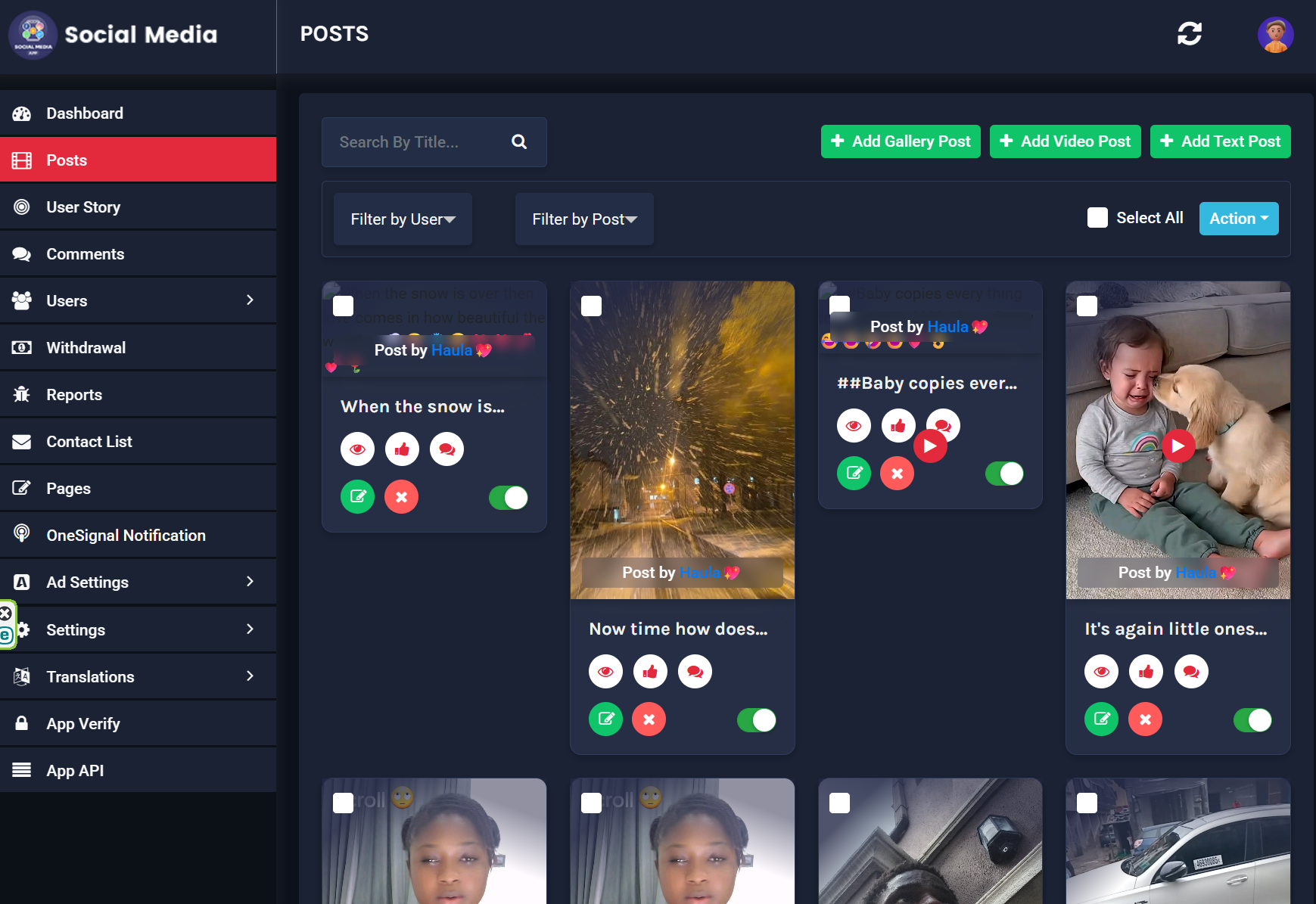Go to OneSignal Notification page
The image size is (1316, 904).
click(126, 536)
